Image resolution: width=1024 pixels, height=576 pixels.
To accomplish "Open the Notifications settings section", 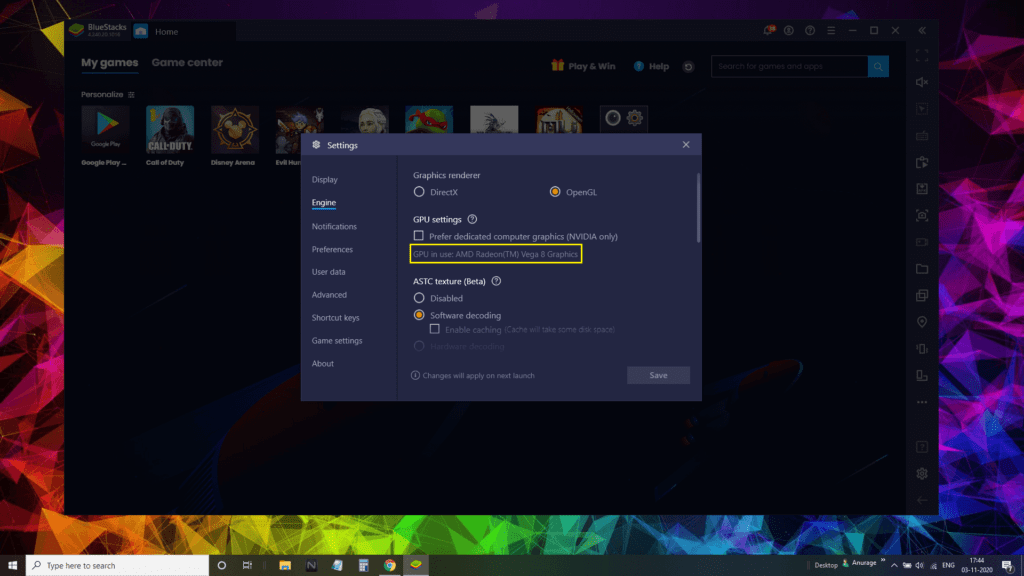I will pos(334,226).
